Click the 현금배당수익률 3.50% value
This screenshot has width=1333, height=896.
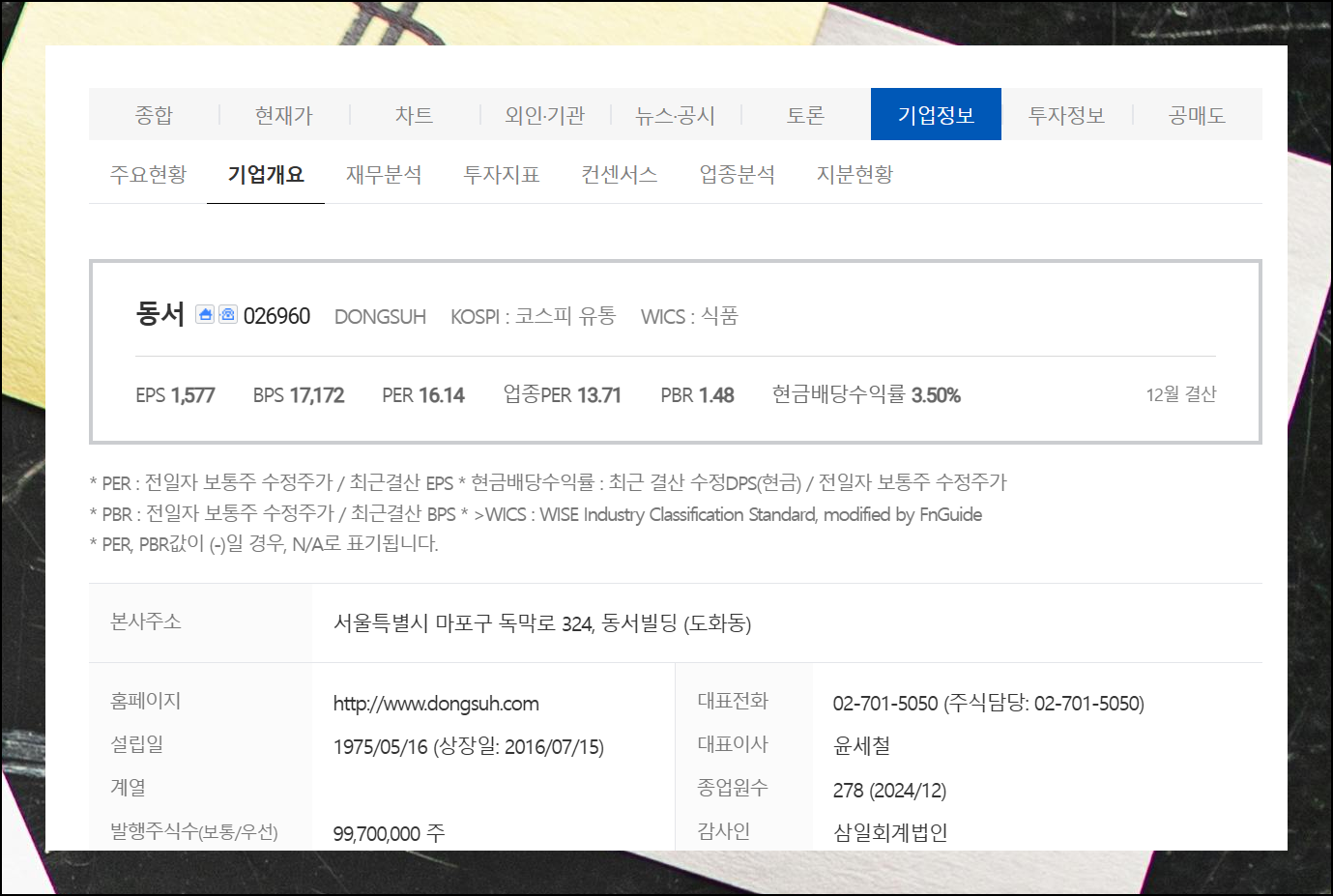pyautogui.click(x=866, y=394)
